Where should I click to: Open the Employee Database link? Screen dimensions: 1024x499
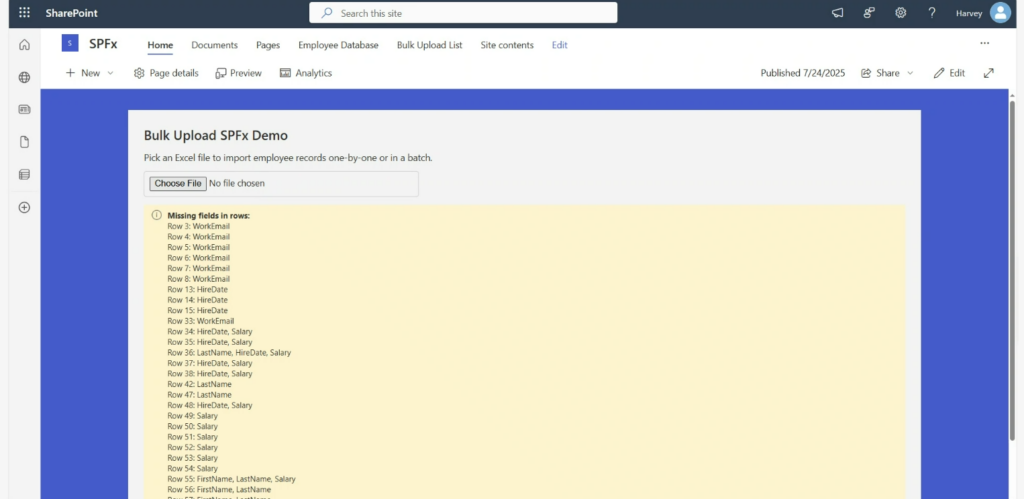[x=338, y=45]
